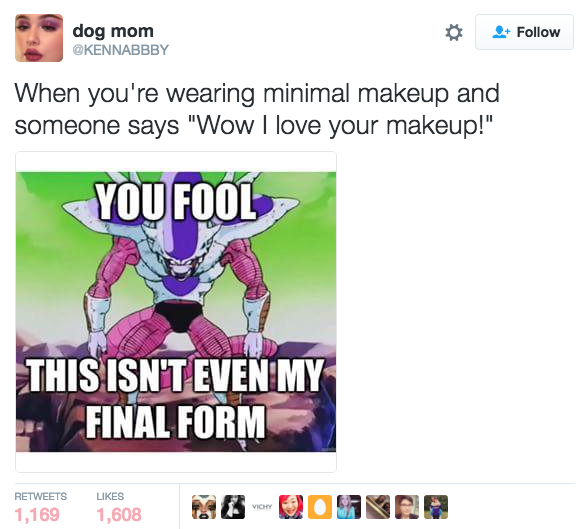Image resolution: width=588 pixels, height=529 pixels.
Task: Open the glasses-wearing liker avatar
Action: [407, 507]
